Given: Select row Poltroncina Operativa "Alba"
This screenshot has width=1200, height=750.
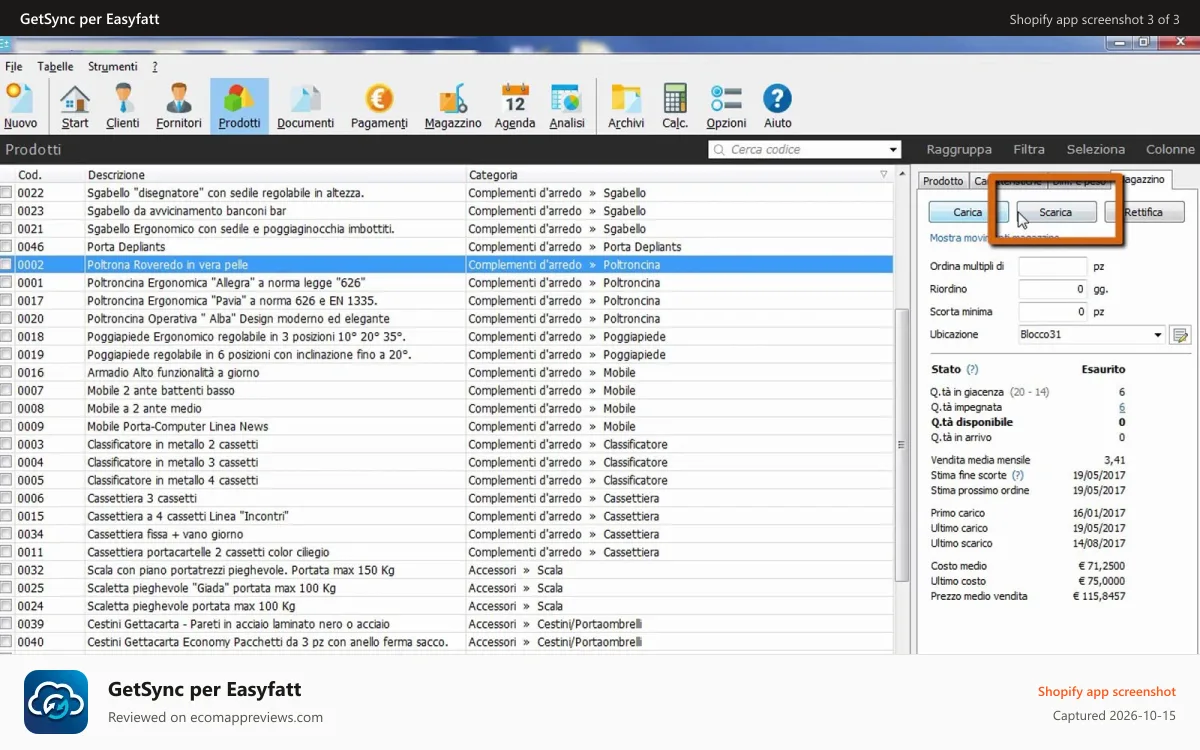Looking at the screenshot, I should [x=447, y=319].
